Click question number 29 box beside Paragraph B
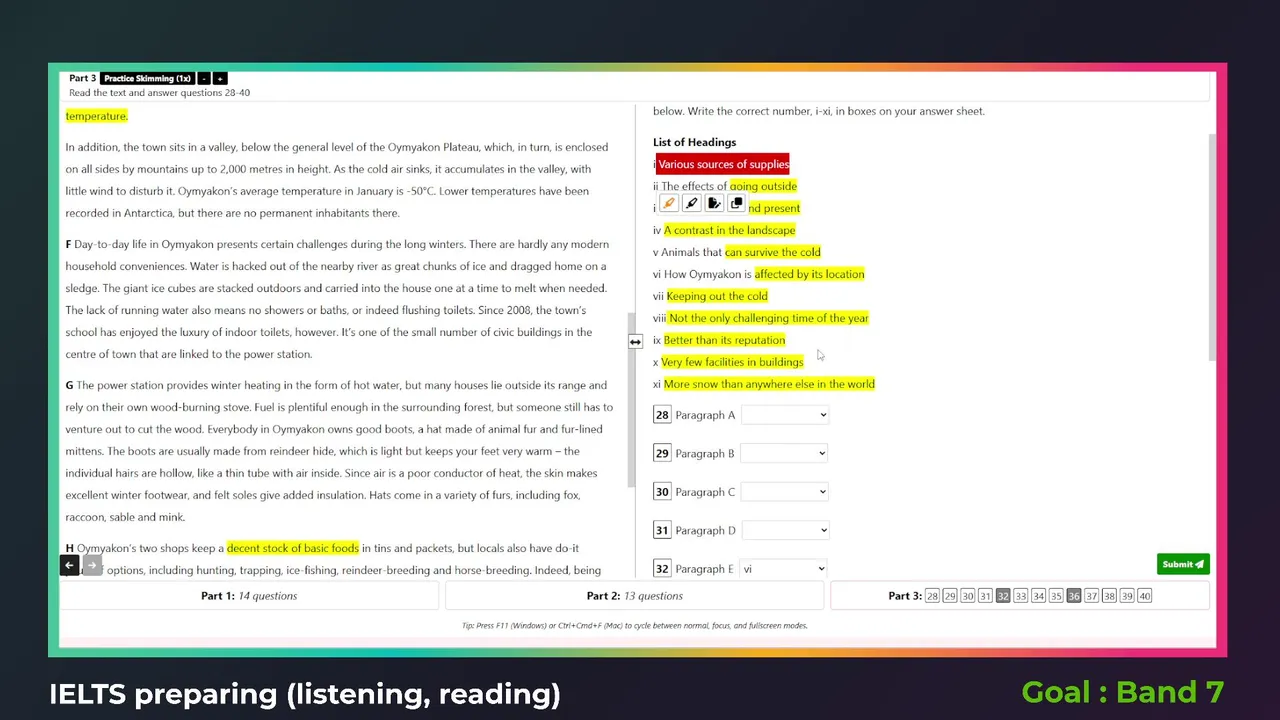 pos(662,453)
